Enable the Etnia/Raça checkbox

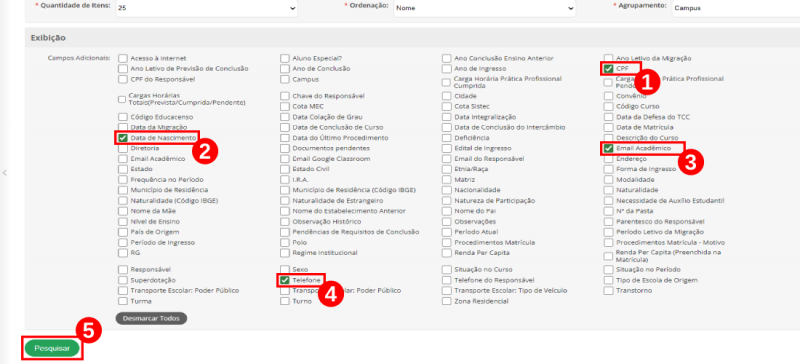[x=446, y=169]
